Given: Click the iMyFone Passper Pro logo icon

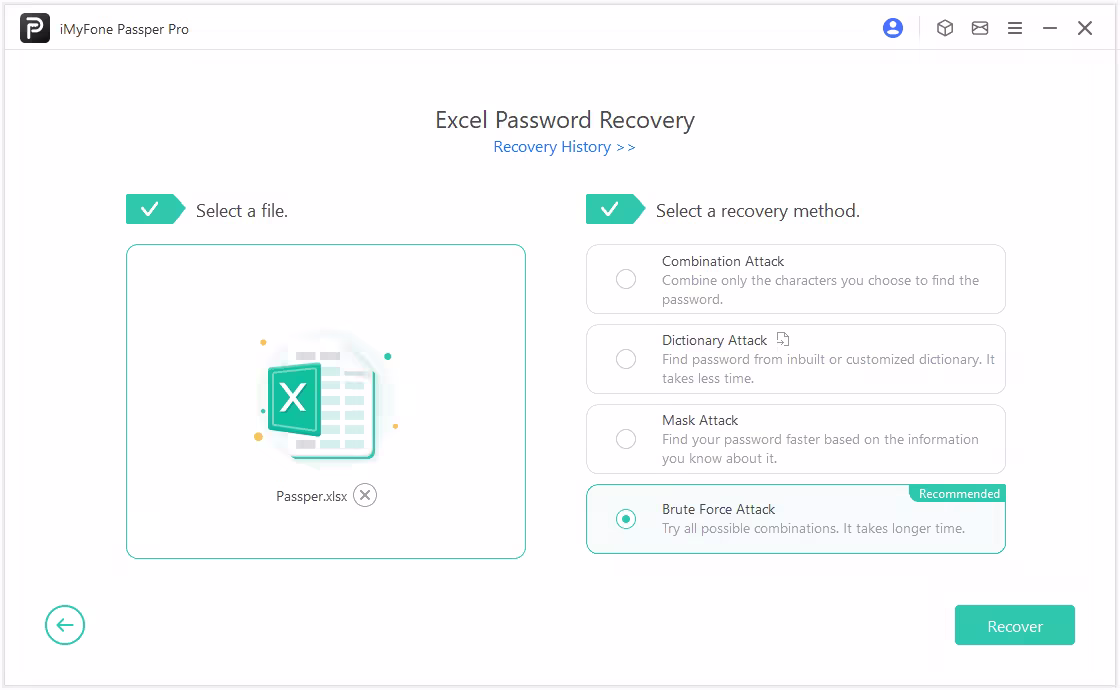Looking at the screenshot, I should click(34, 29).
